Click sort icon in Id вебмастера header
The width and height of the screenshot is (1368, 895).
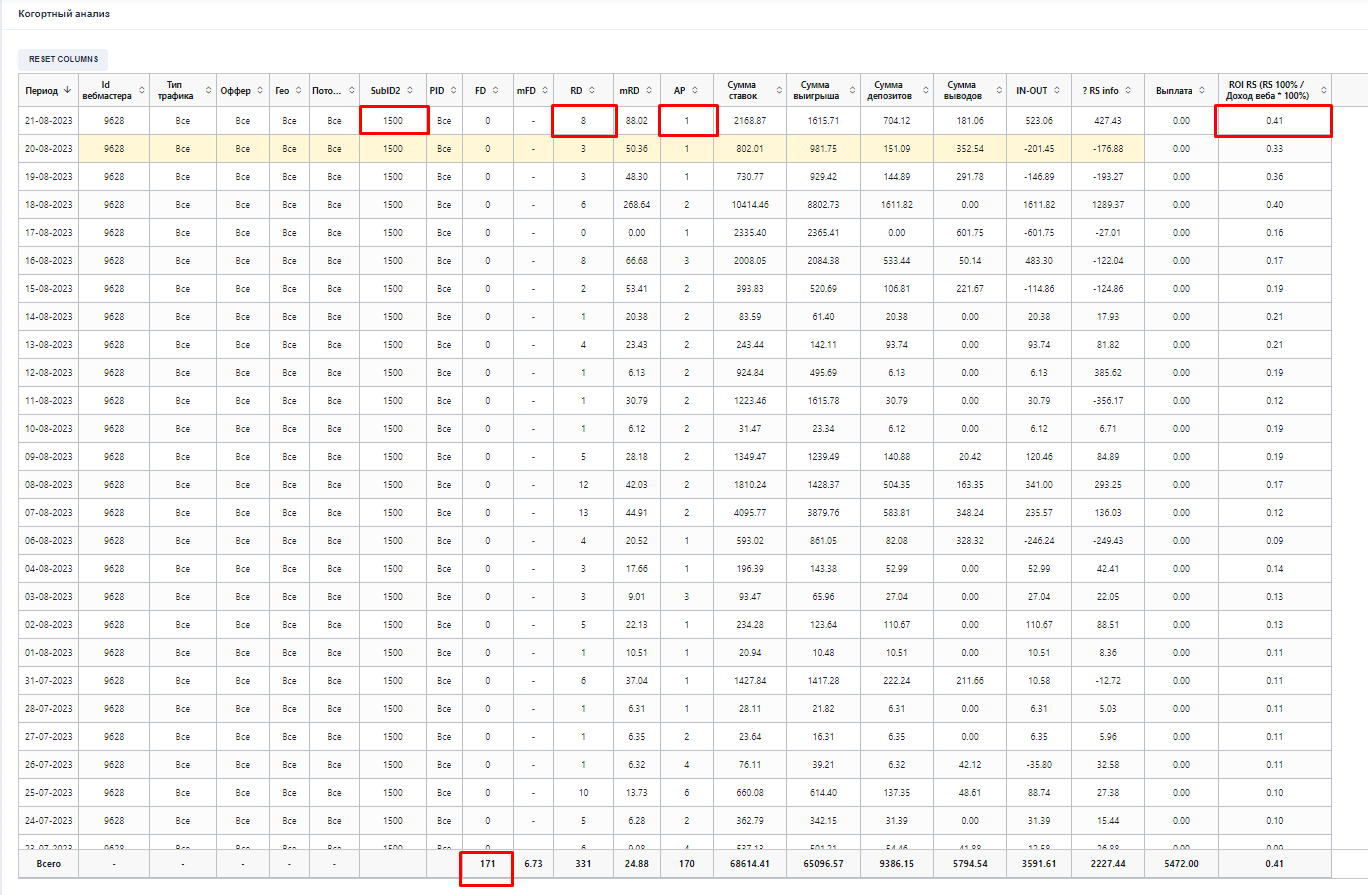[141, 90]
